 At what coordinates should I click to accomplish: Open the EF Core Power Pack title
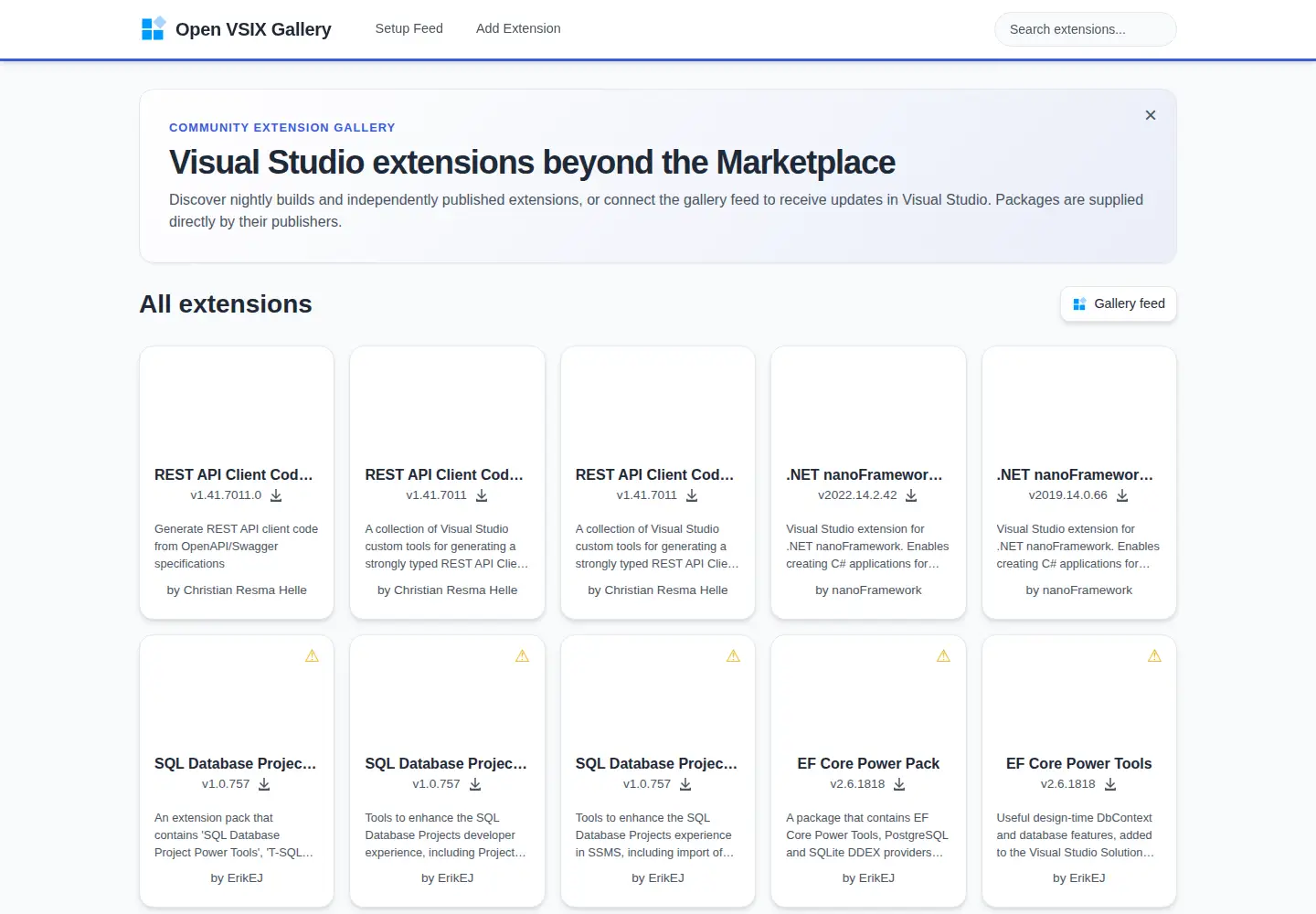(868, 763)
